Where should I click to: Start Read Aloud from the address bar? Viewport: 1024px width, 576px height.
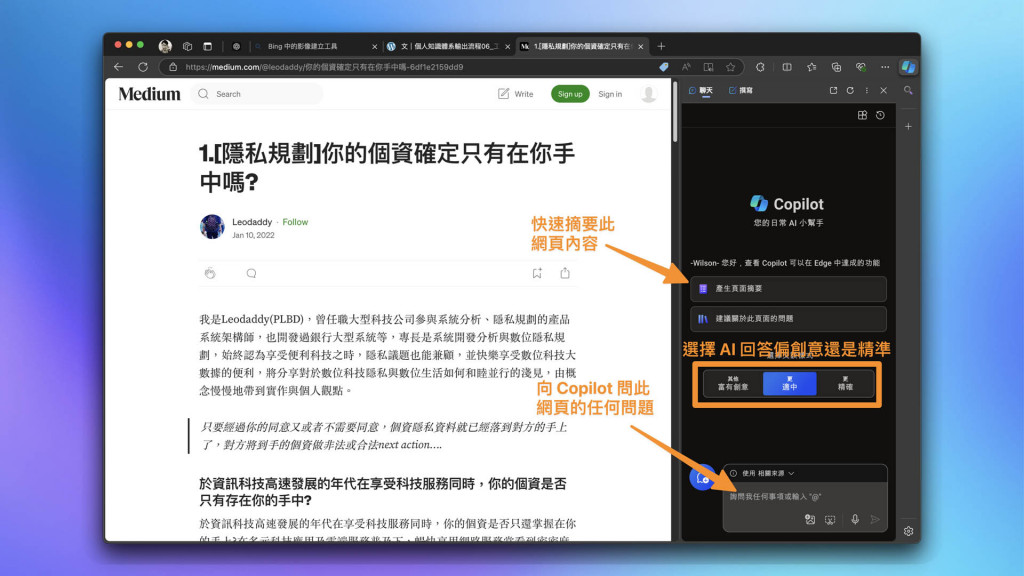pos(686,67)
